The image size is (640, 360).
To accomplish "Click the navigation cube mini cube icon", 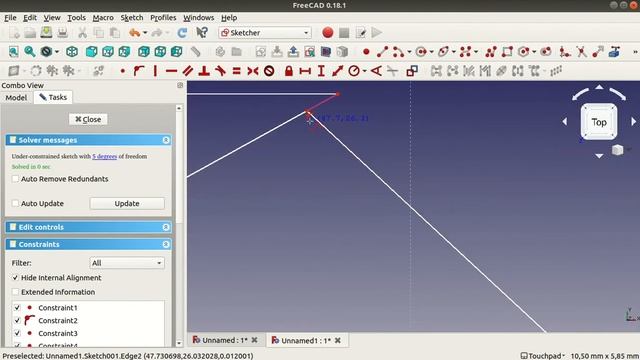I will point(618,150).
